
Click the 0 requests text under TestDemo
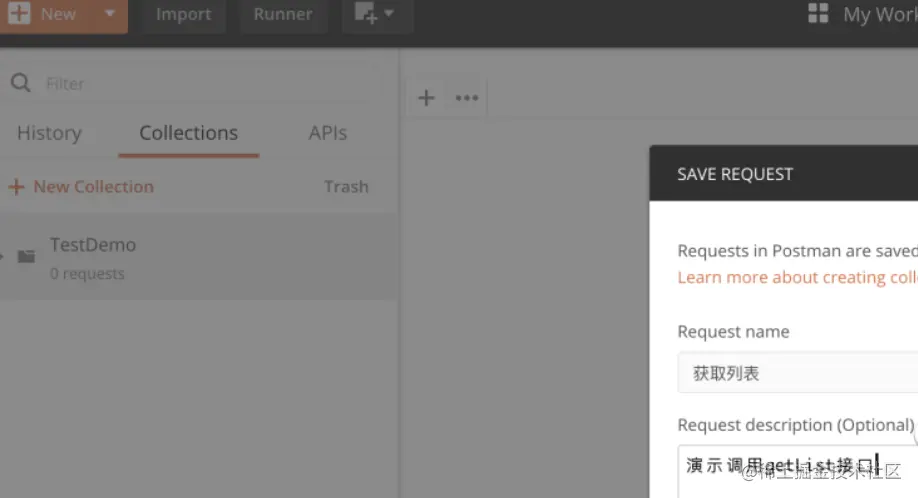coord(87,273)
